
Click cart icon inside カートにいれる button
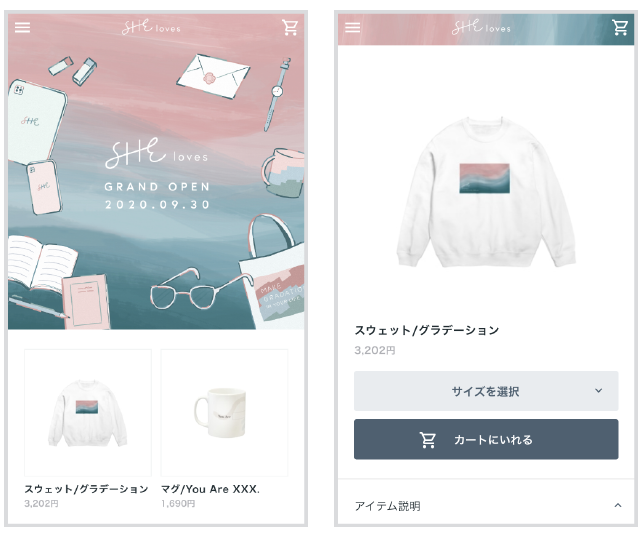coord(427,440)
